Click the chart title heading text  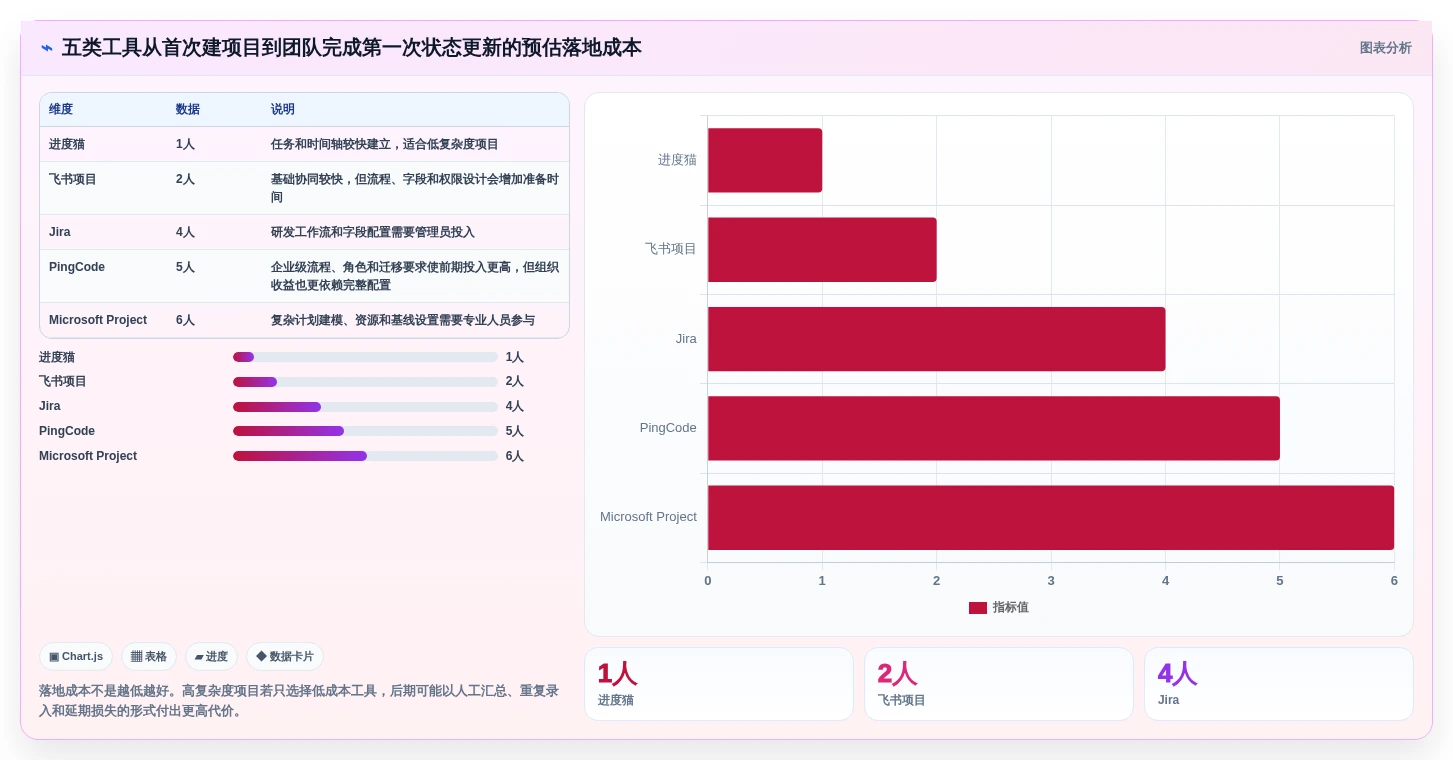coord(352,48)
